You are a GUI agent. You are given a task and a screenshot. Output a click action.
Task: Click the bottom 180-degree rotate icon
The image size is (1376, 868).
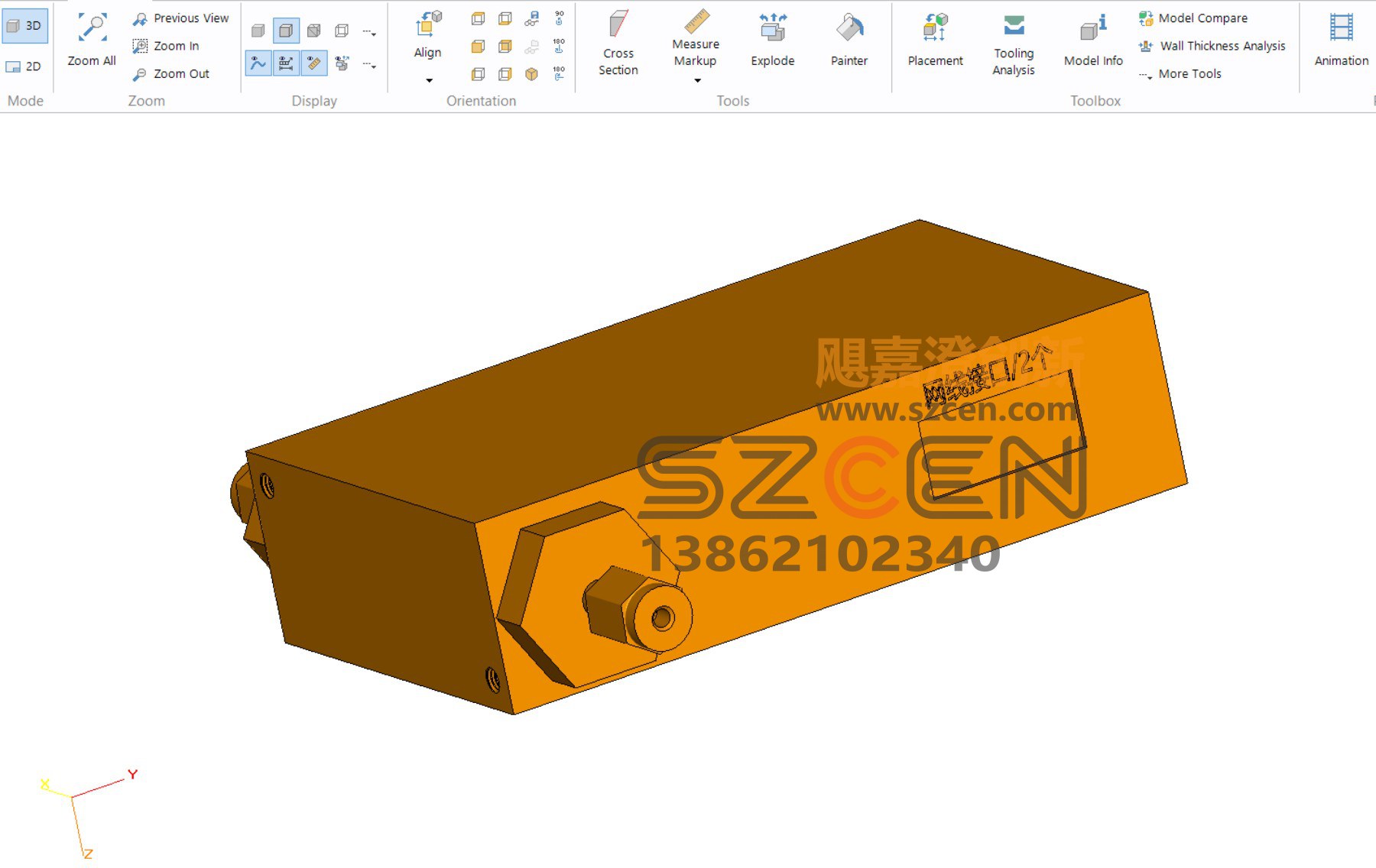tap(559, 73)
